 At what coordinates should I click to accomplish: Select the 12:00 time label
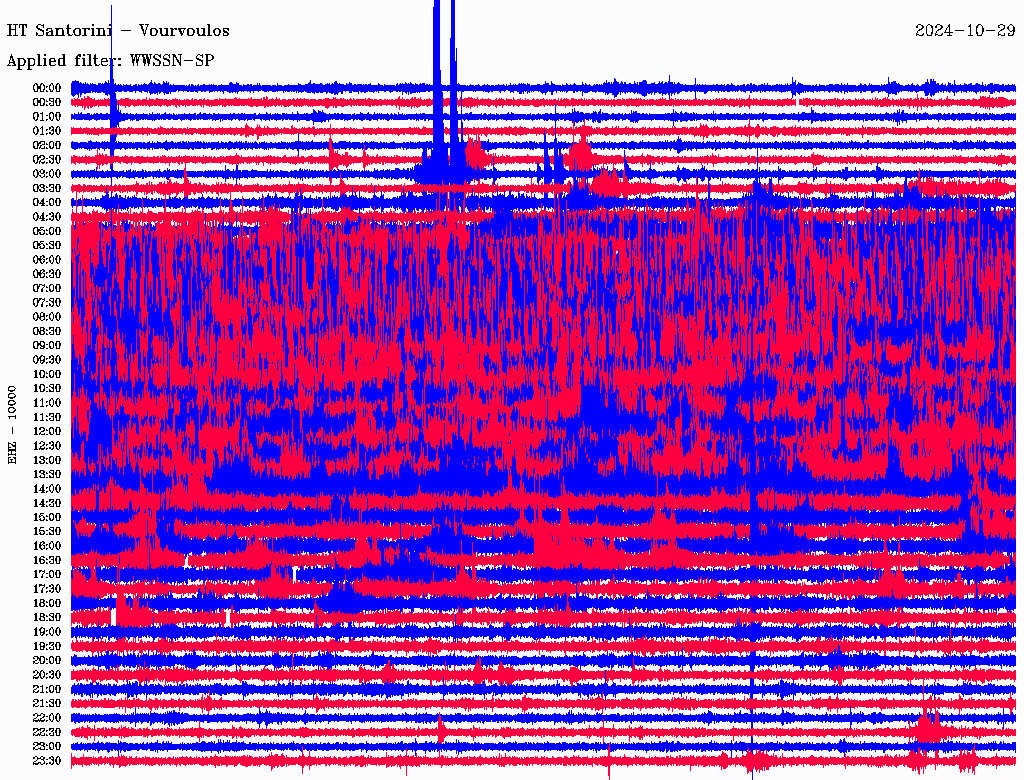pyautogui.click(x=46, y=431)
